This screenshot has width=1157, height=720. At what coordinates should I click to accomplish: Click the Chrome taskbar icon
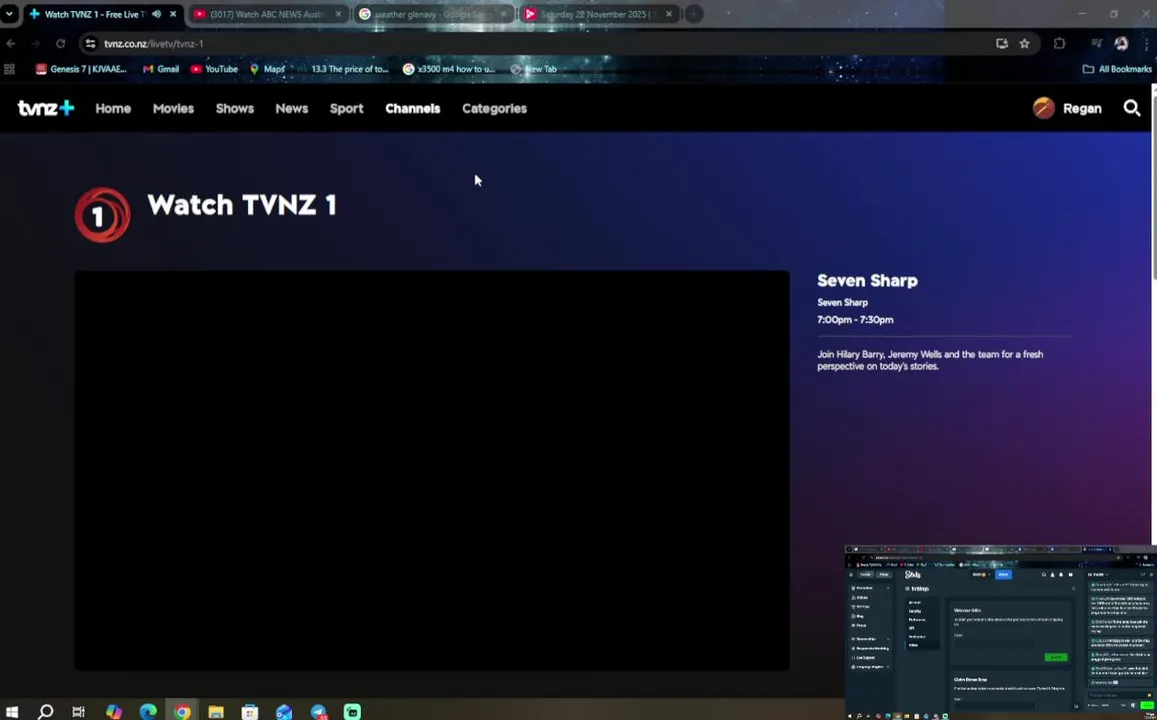182,712
